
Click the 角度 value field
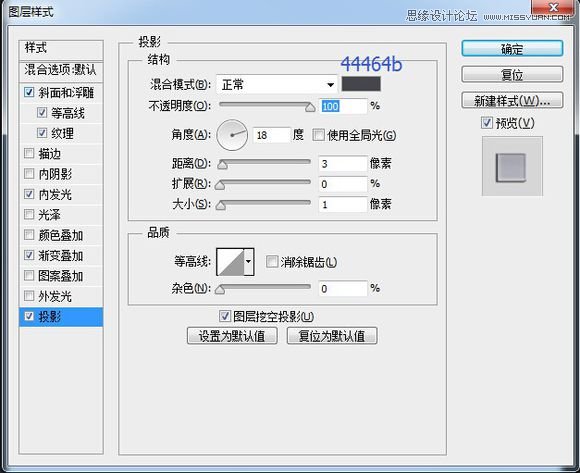tap(272, 135)
